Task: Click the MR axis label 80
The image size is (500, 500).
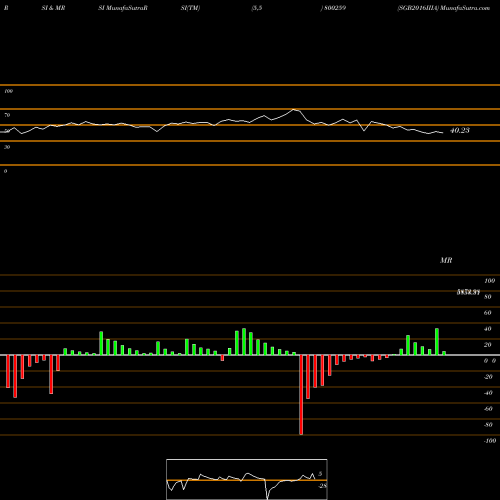Action: point(488,297)
